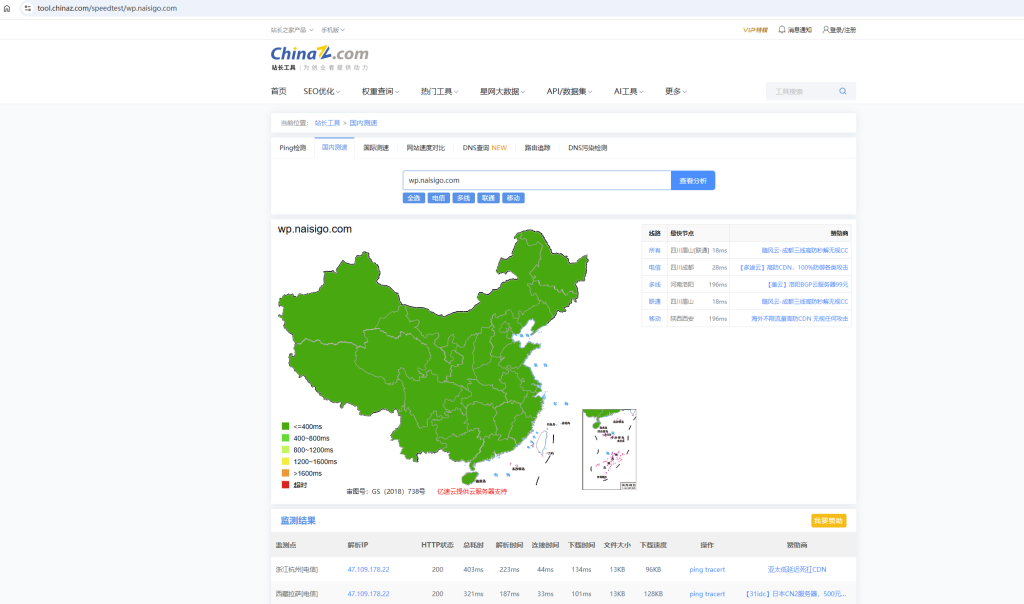Screen dimensions: 1024x604
Task: Expand the 站长之家产品 dropdown at top
Action: tap(291, 30)
